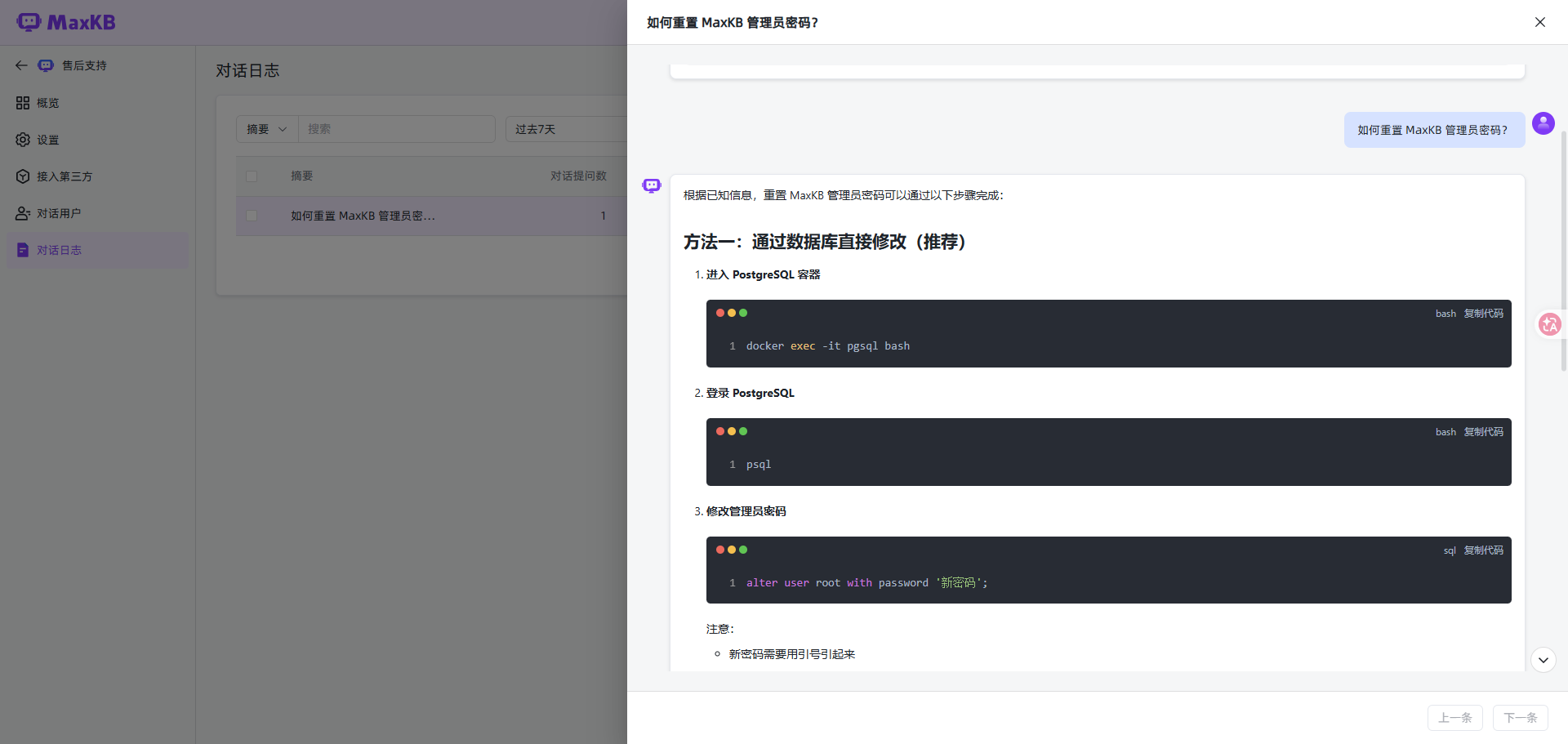Click the back arrow beside 售后支持
This screenshot has height=744, width=1568.
[x=21, y=65]
